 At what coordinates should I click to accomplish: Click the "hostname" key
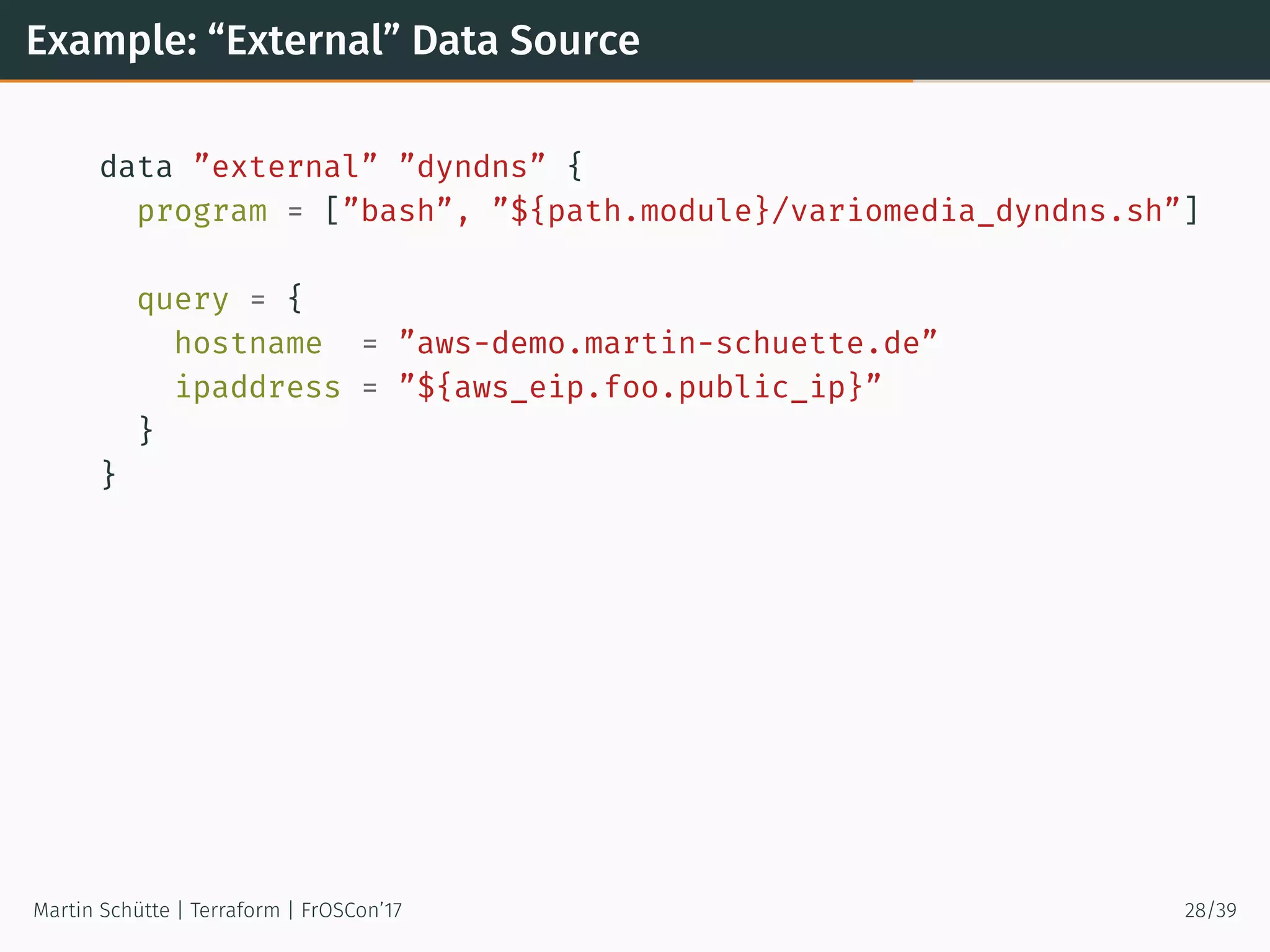248,343
